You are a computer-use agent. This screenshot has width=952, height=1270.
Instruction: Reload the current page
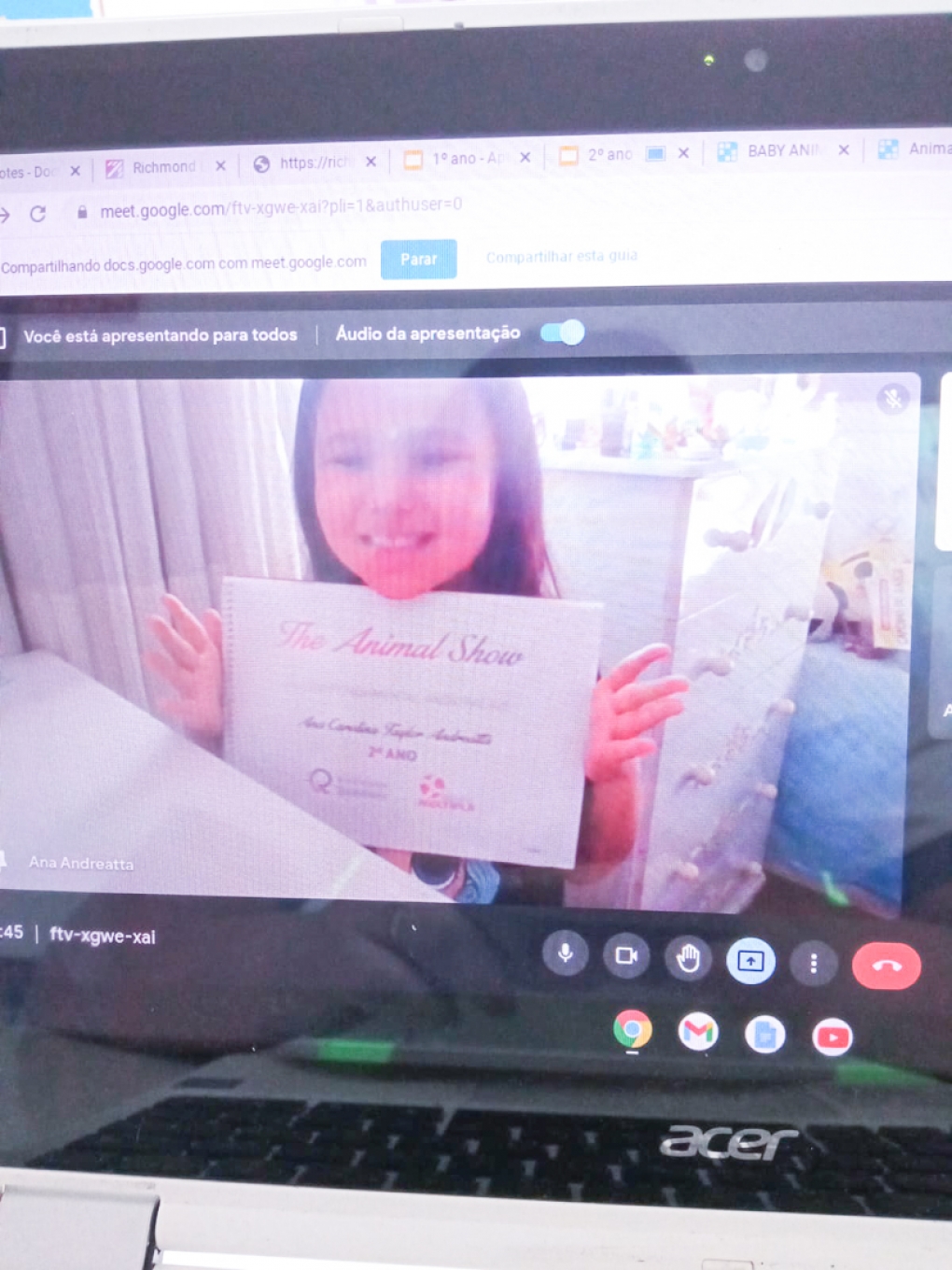click(x=38, y=214)
